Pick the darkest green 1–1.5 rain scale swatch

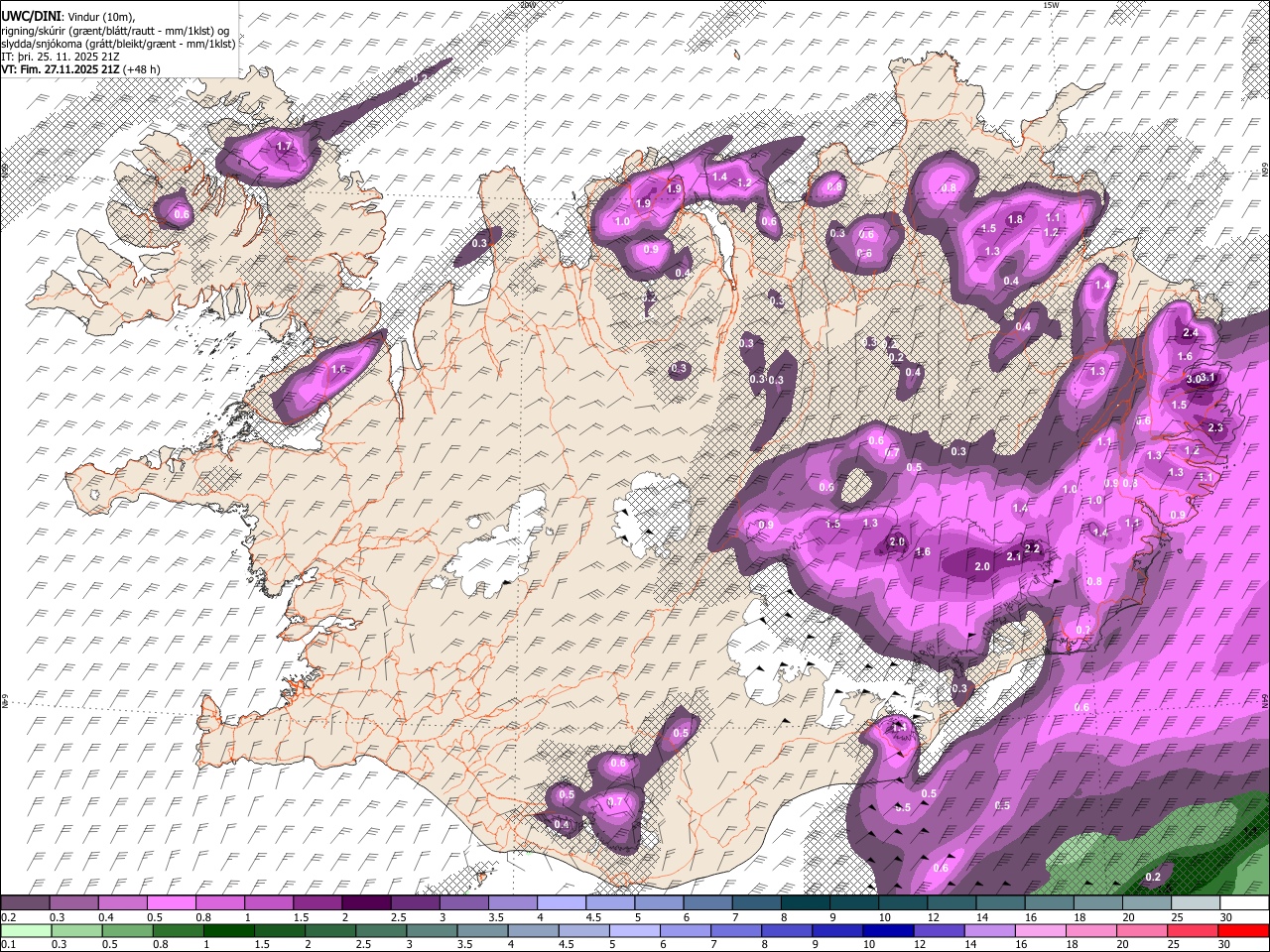tap(228, 931)
